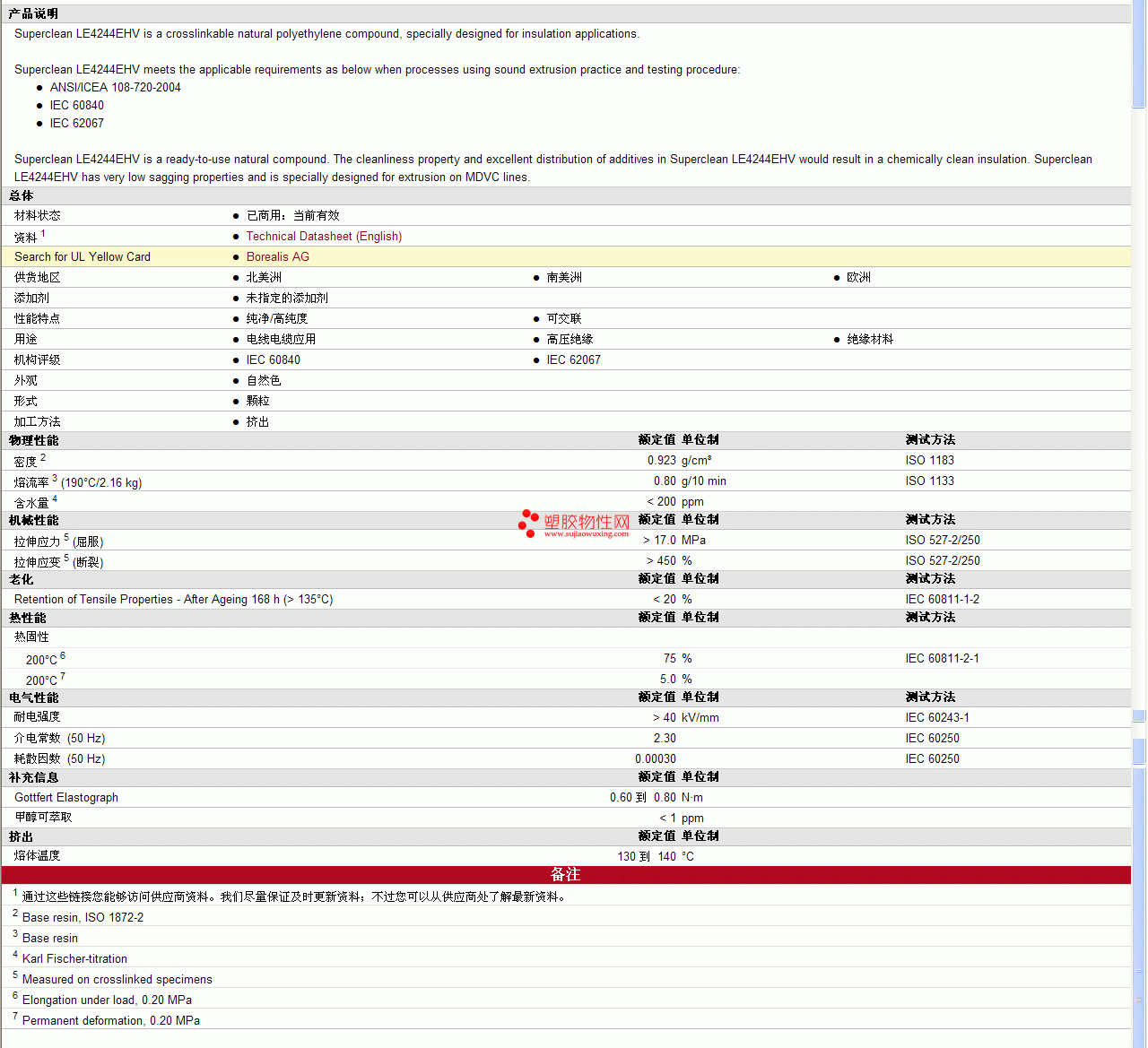The width and height of the screenshot is (1148, 1048).
Task: Select the Gottfert Elastograph row label
Action: click(x=66, y=798)
